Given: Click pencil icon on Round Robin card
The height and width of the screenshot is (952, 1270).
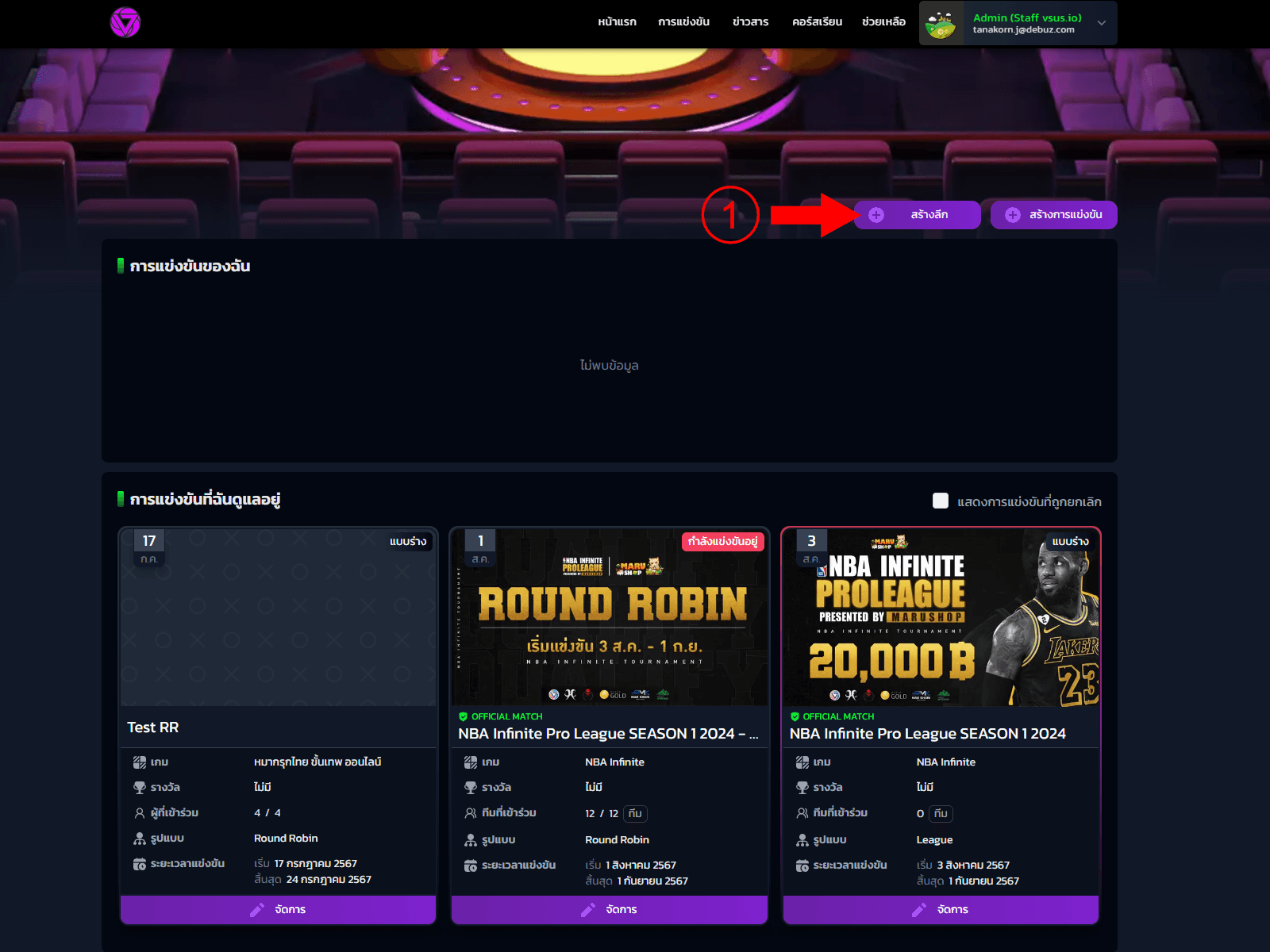Looking at the screenshot, I should (588, 910).
